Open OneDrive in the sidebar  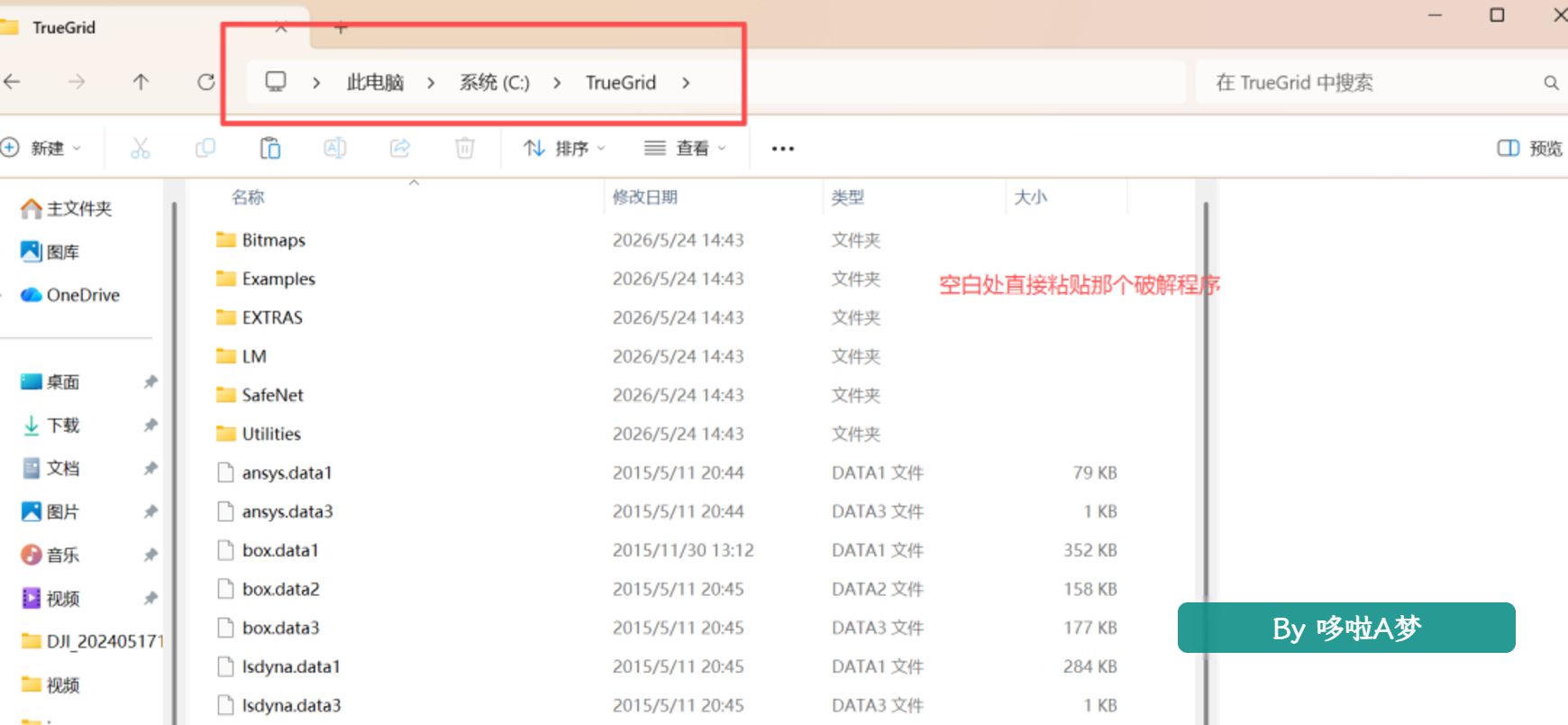(x=70, y=295)
